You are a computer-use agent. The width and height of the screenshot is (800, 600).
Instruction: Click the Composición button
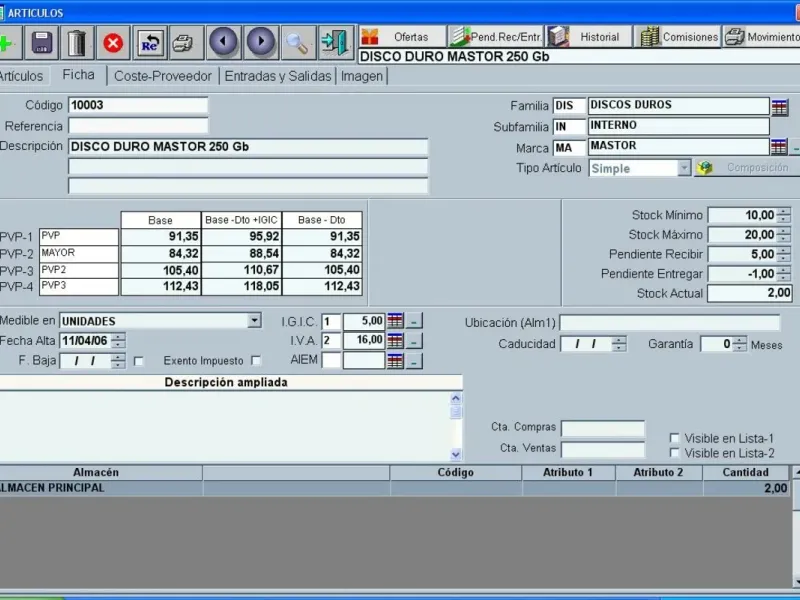[747, 168]
